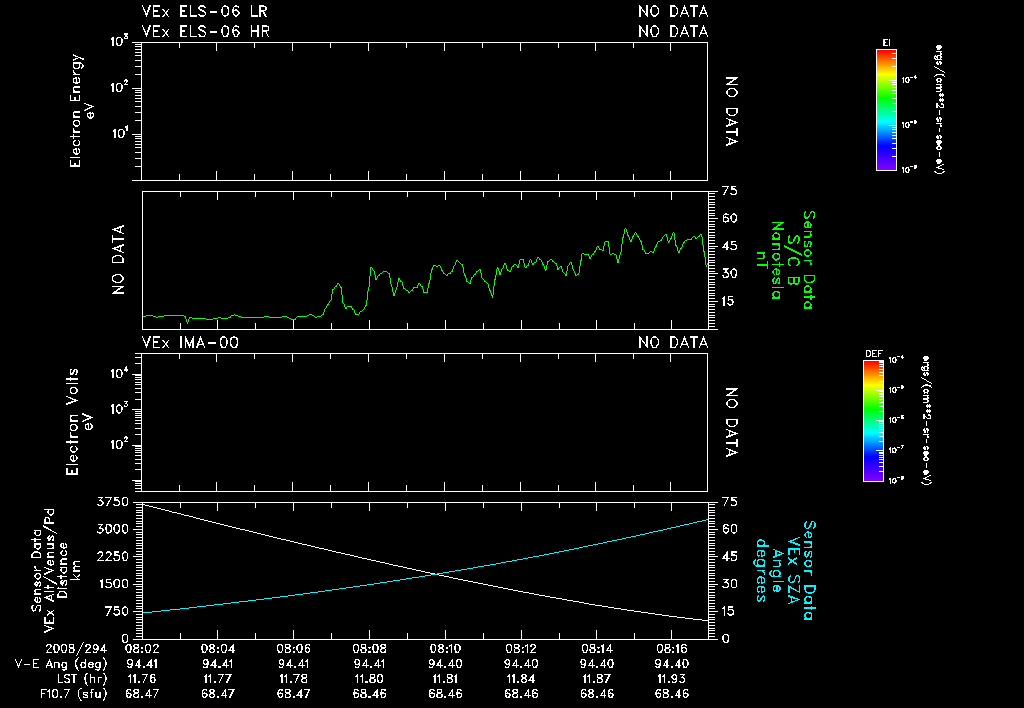Click the 08:12 time tick label
Viewport: 1024px width, 708px height.
(520, 649)
